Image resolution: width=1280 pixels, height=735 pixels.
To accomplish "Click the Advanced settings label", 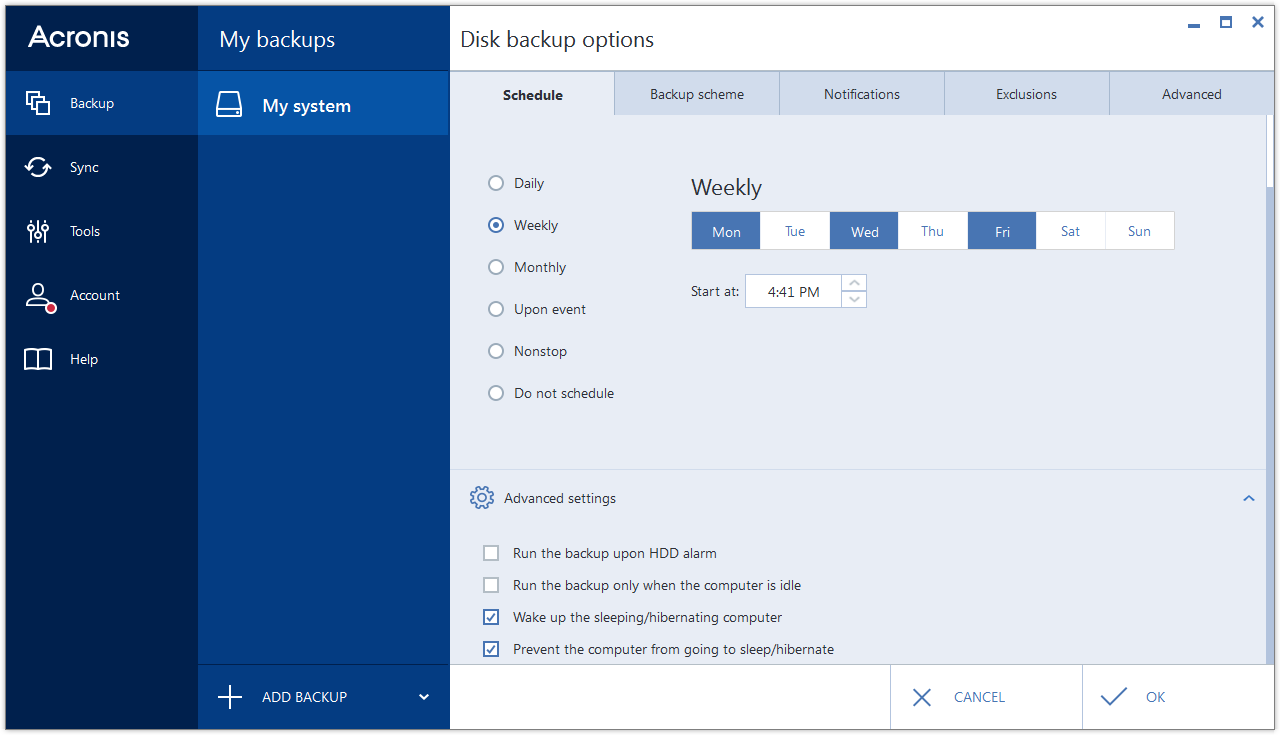I will tap(560, 498).
